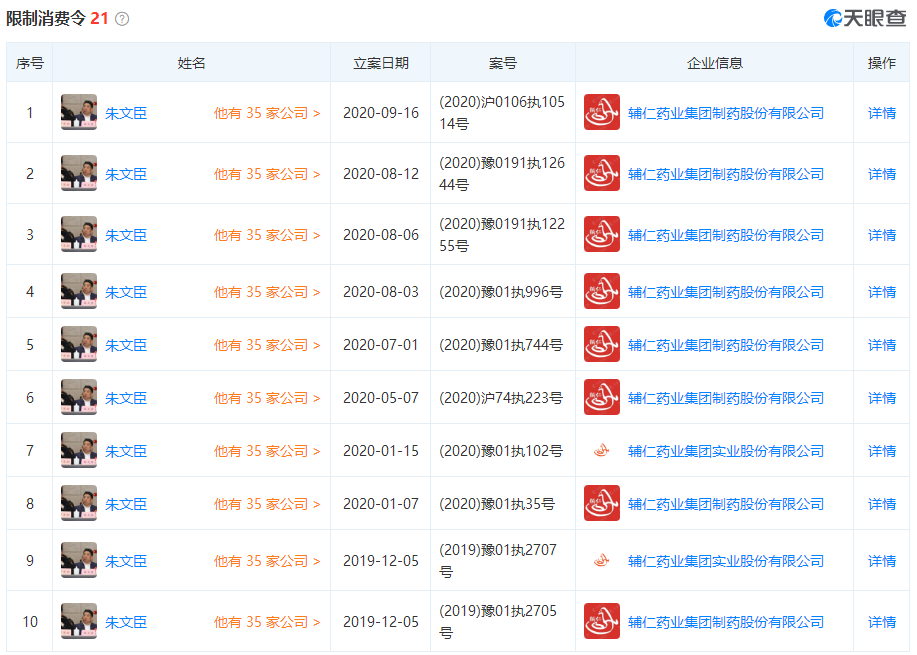Click company logo in row 1 (沪0106执10514号)
The width and height of the screenshot is (917, 655).
pyautogui.click(x=602, y=112)
